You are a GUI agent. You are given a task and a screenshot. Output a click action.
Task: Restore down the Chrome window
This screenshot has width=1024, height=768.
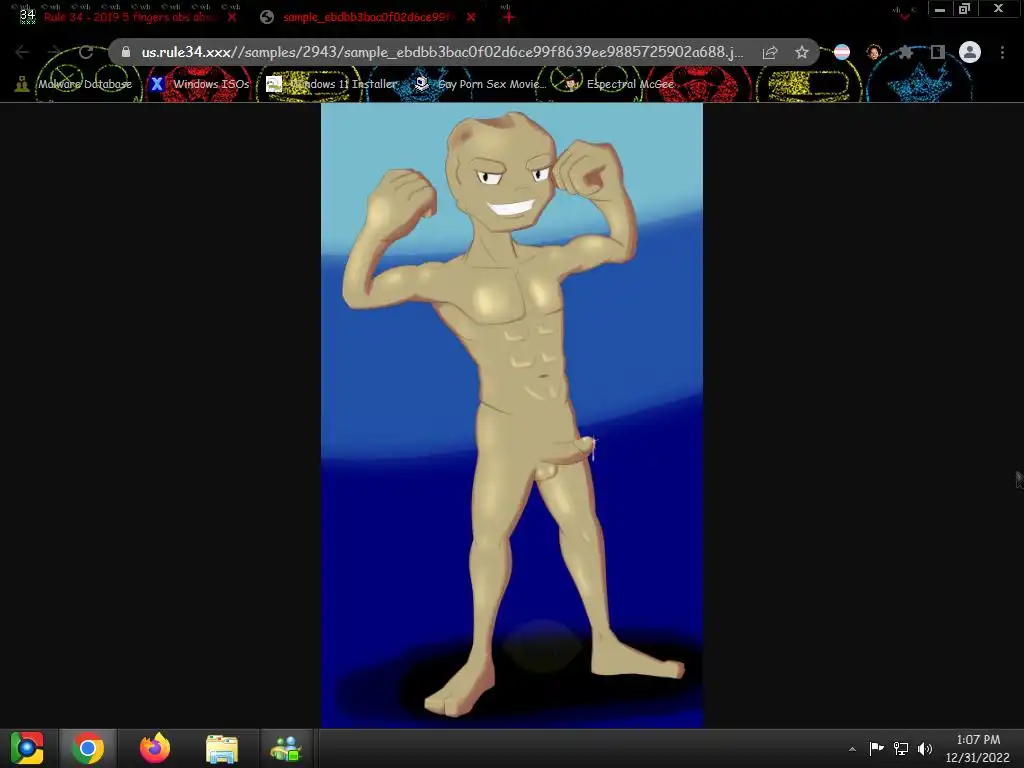click(965, 9)
